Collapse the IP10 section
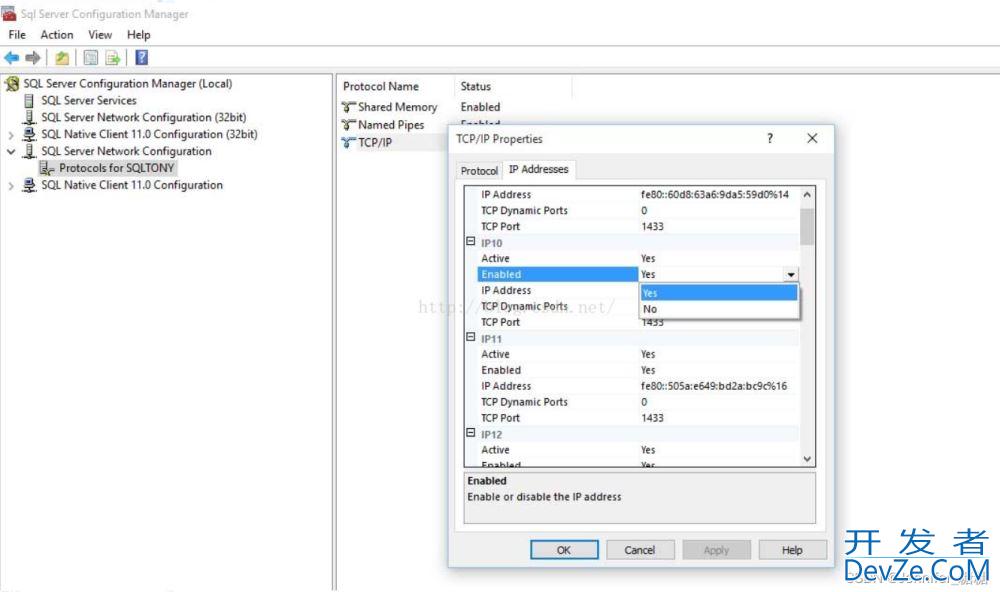 click(x=471, y=242)
